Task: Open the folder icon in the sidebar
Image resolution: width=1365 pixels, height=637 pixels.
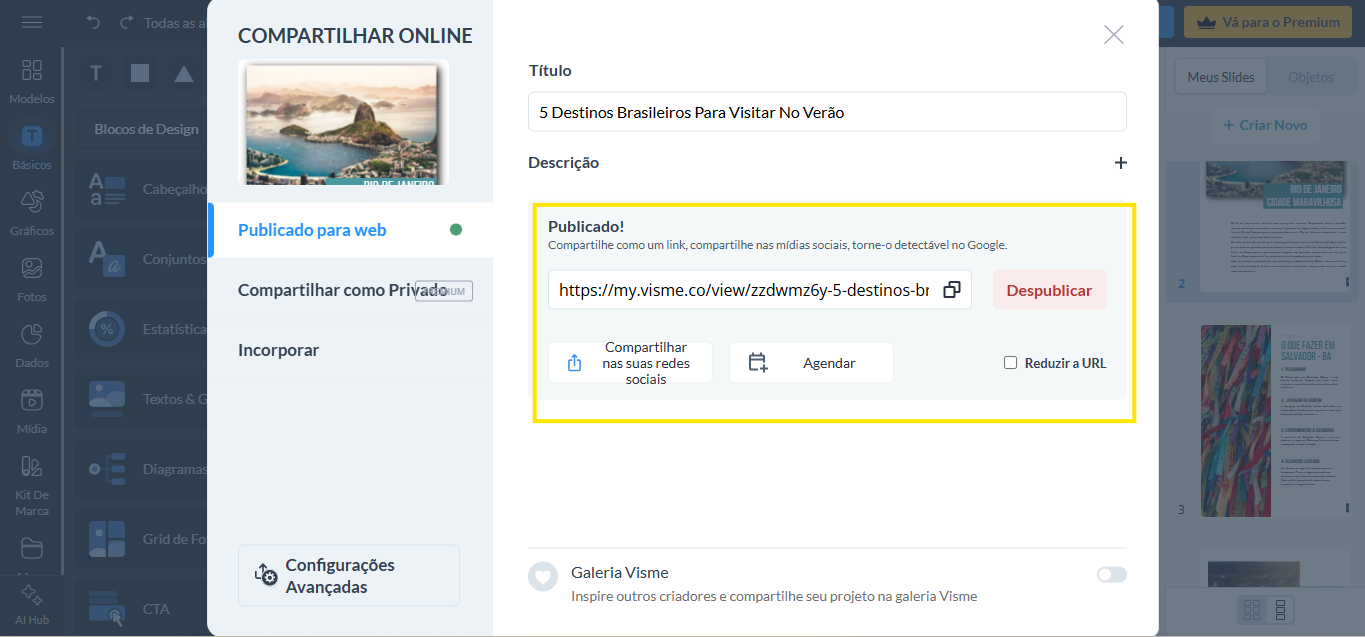Action: (x=32, y=548)
